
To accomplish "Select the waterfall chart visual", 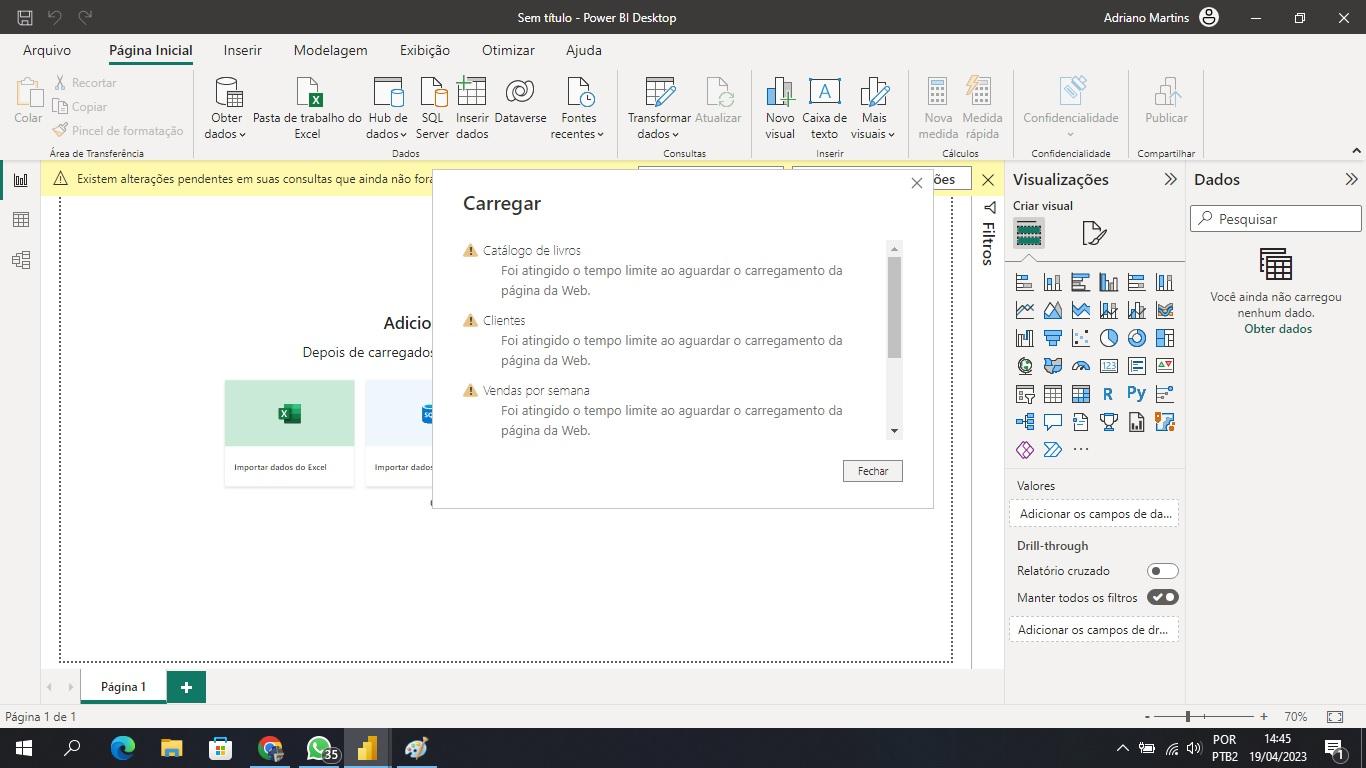I will (1025, 338).
